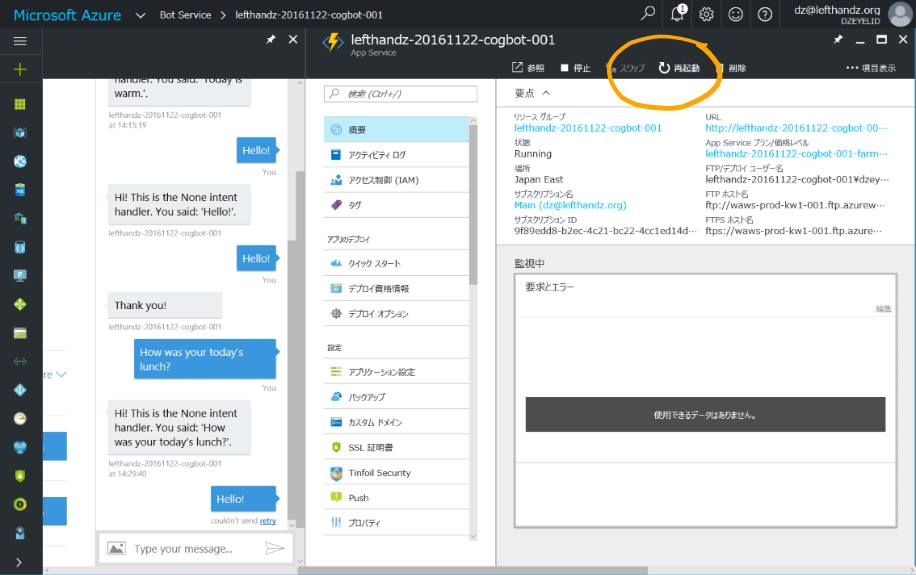Viewport: 916px width, 575px height.
Task: Open the バックアップ backup menu item
Action: [396, 397]
